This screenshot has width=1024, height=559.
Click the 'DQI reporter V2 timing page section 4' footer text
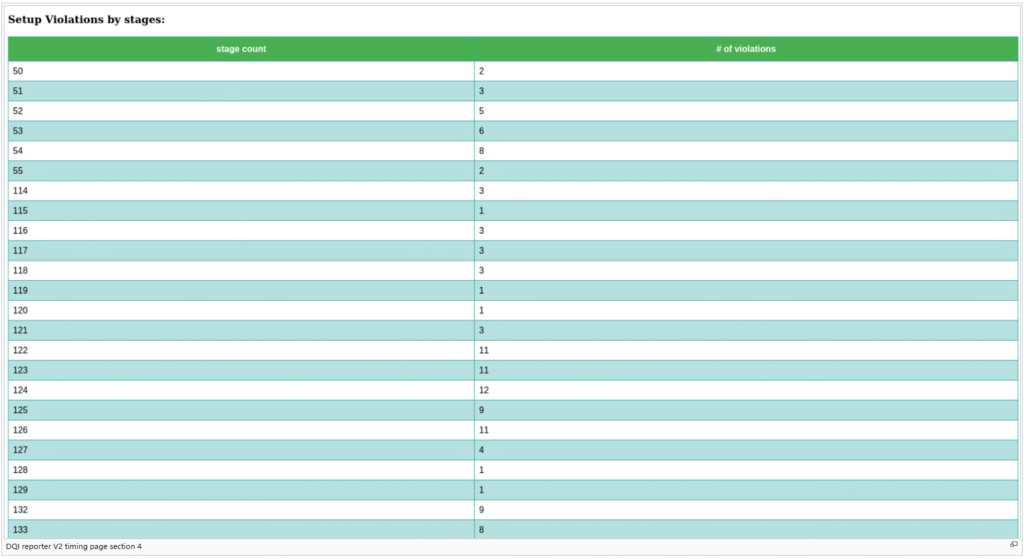pos(74,547)
